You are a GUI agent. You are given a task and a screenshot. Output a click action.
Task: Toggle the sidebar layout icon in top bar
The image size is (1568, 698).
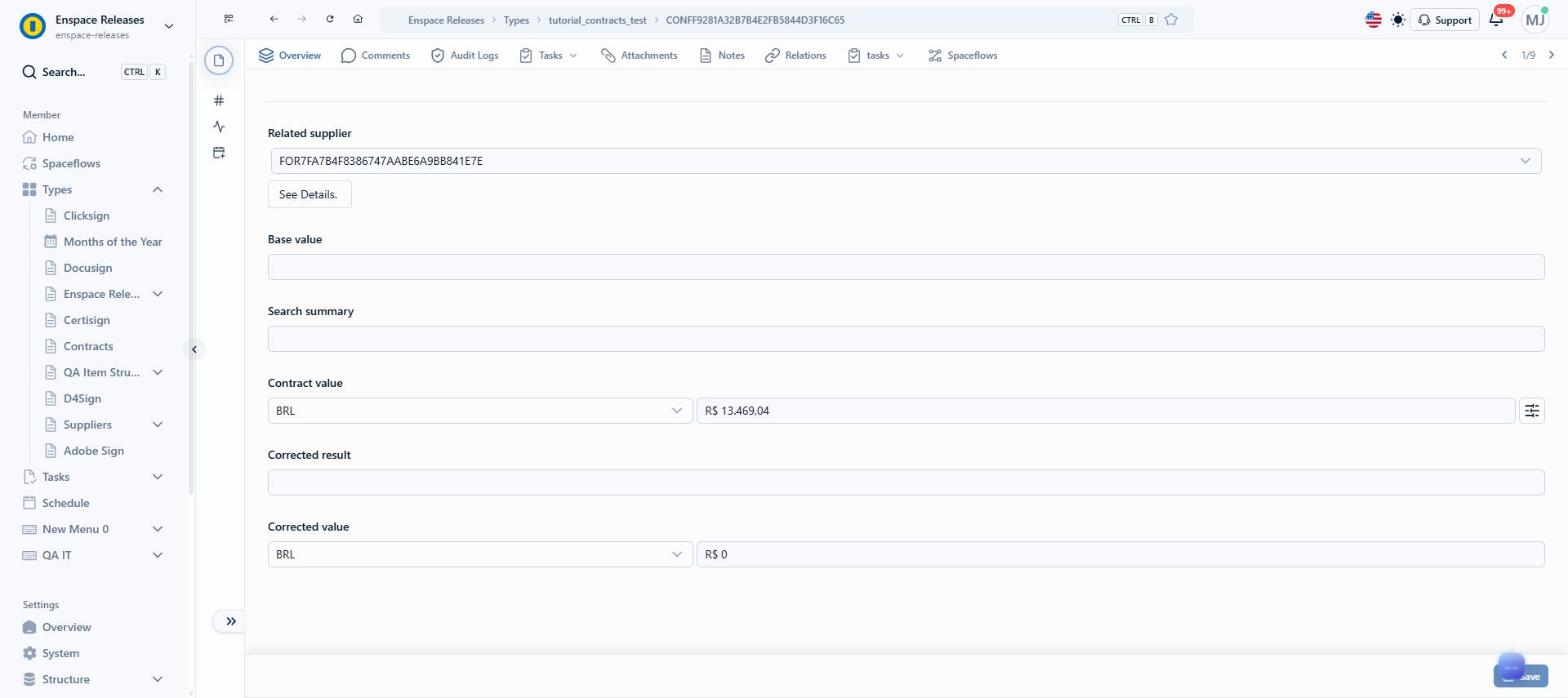(x=229, y=19)
